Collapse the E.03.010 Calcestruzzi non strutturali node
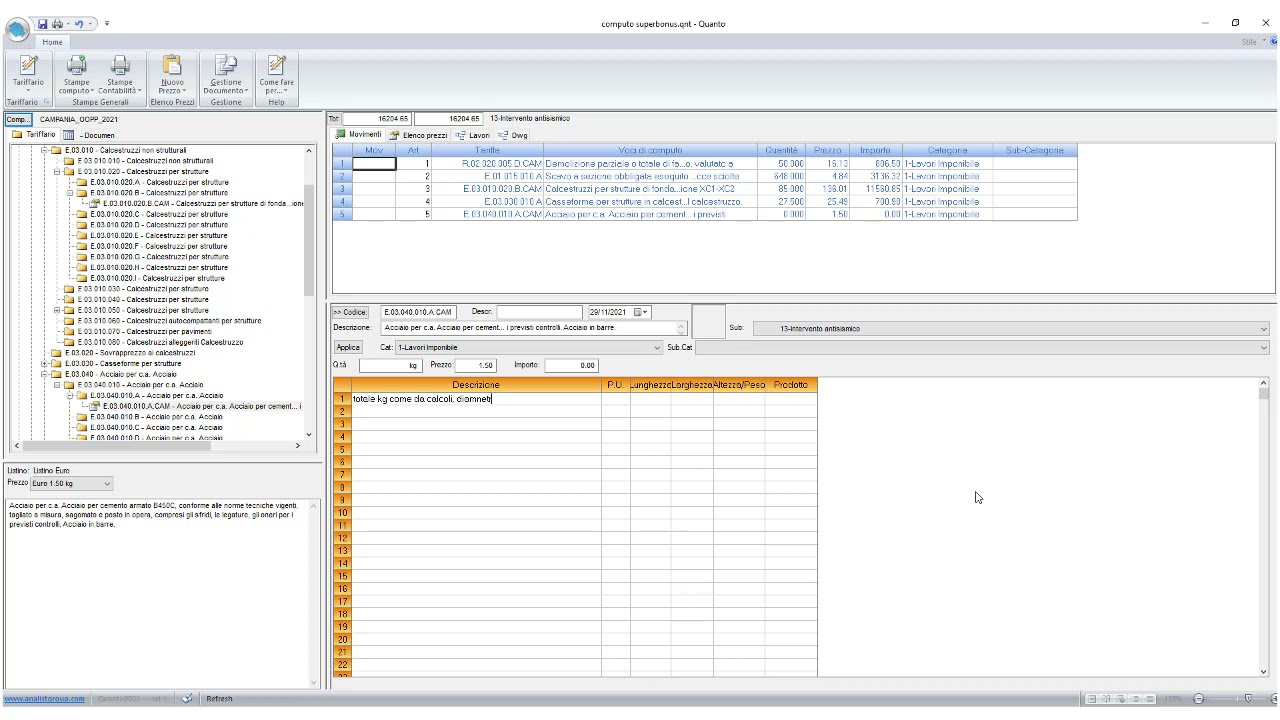 pyautogui.click(x=45, y=150)
